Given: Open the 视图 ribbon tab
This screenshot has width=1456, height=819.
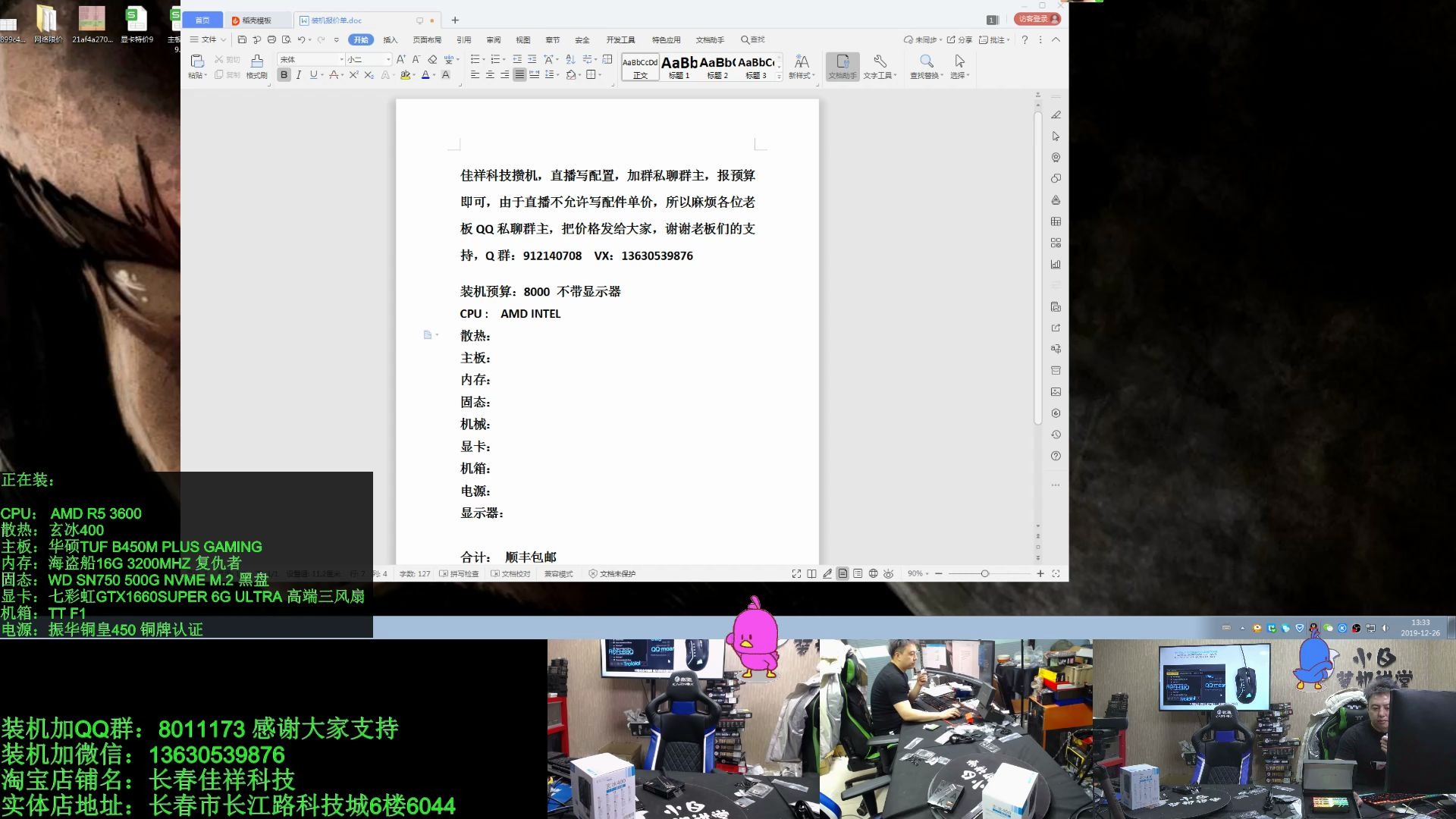Looking at the screenshot, I should pyautogui.click(x=523, y=40).
